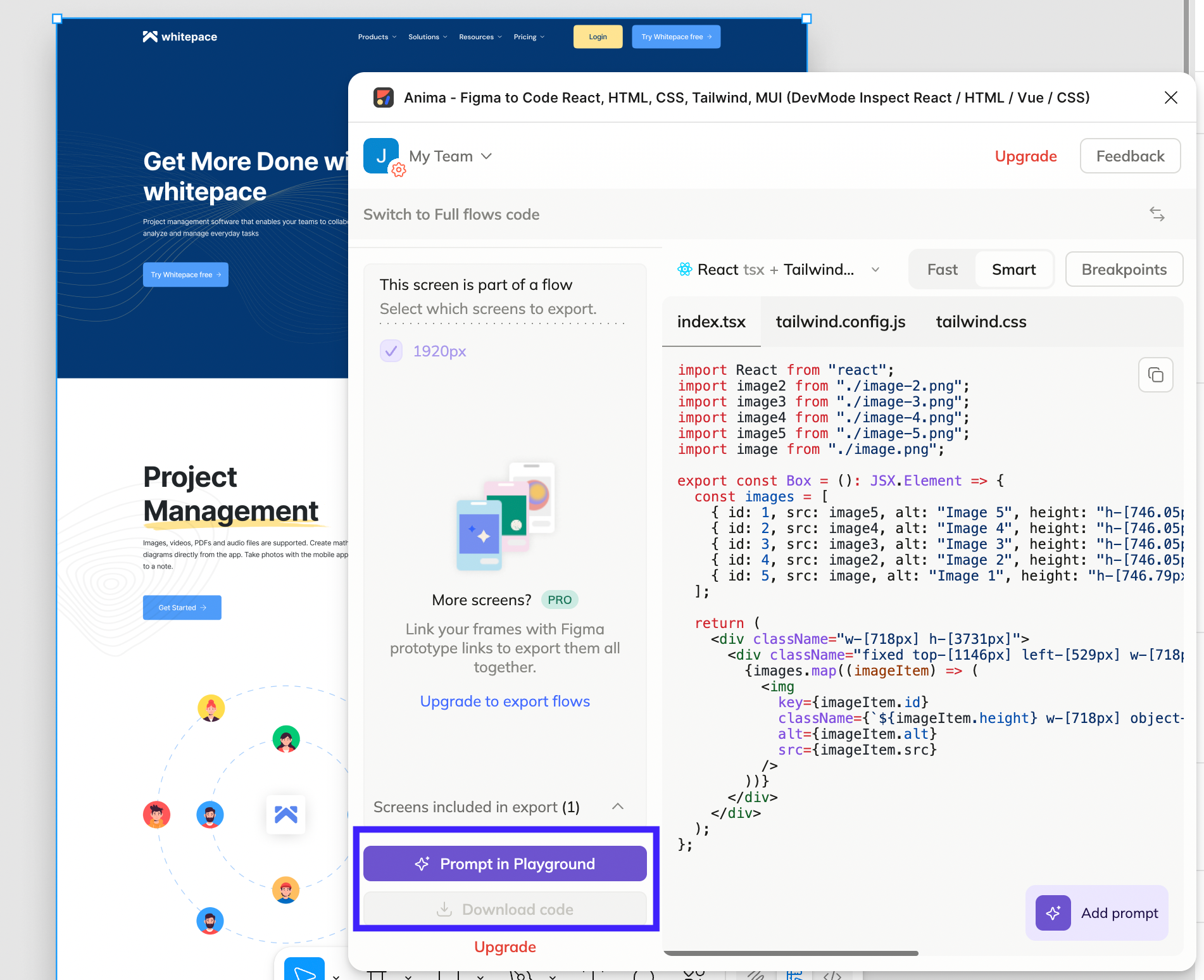The image size is (1204, 980).
Task: Click the PRO badge
Action: coord(560,600)
